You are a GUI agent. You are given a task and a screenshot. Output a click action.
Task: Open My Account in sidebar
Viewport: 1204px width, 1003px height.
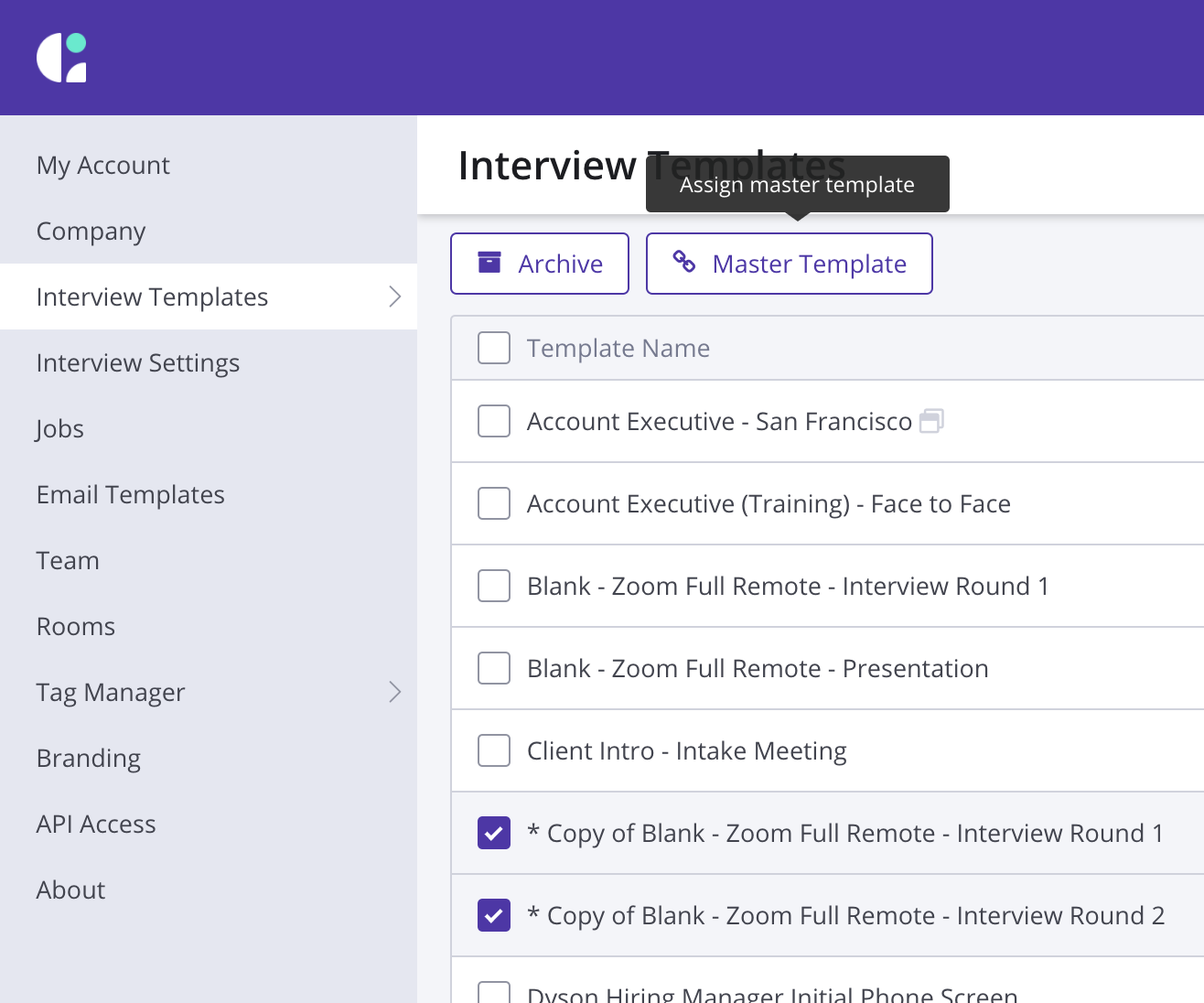(x=103, y=165)
